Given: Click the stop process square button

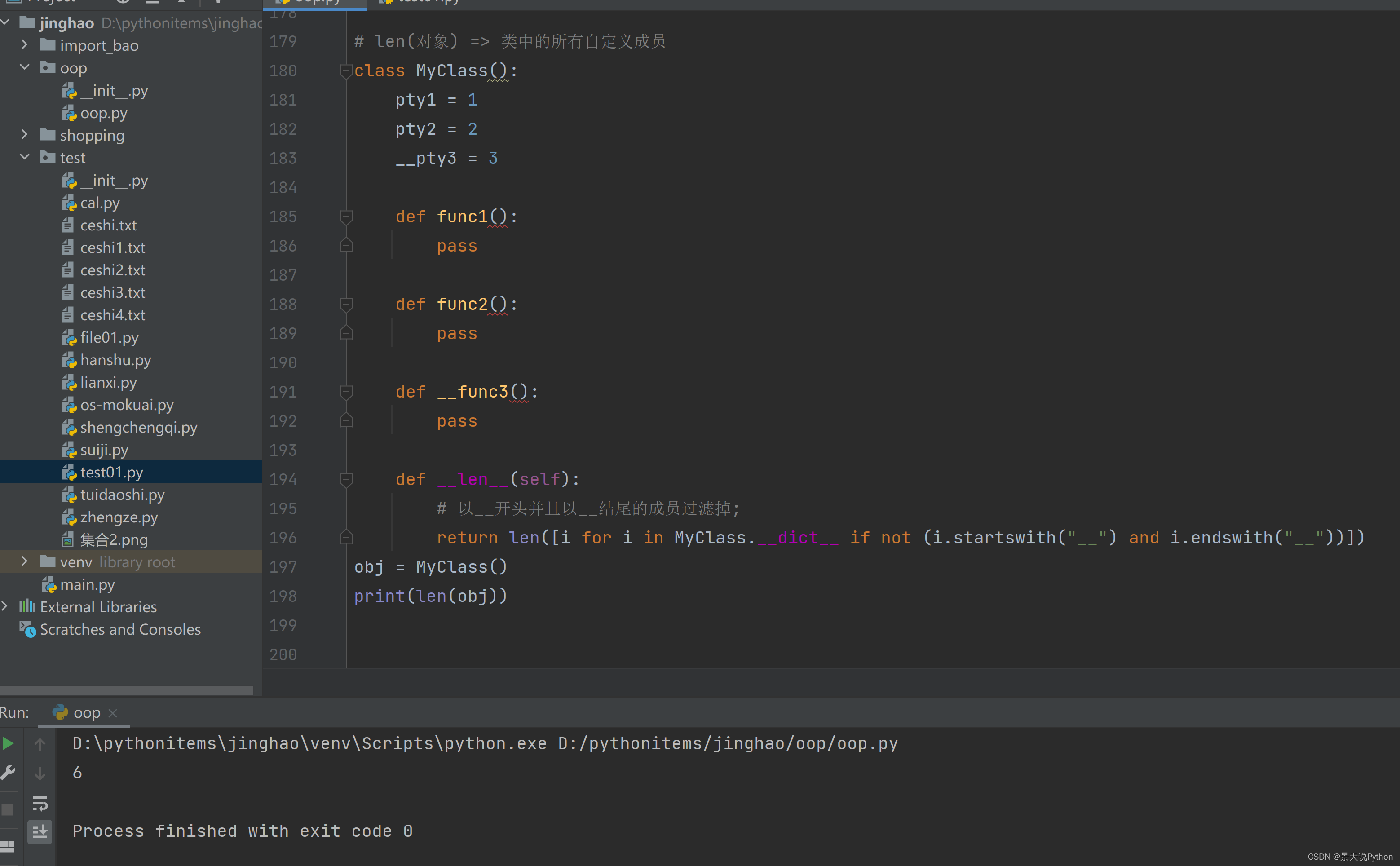Looking at the screenshot, I should (8, 810).
